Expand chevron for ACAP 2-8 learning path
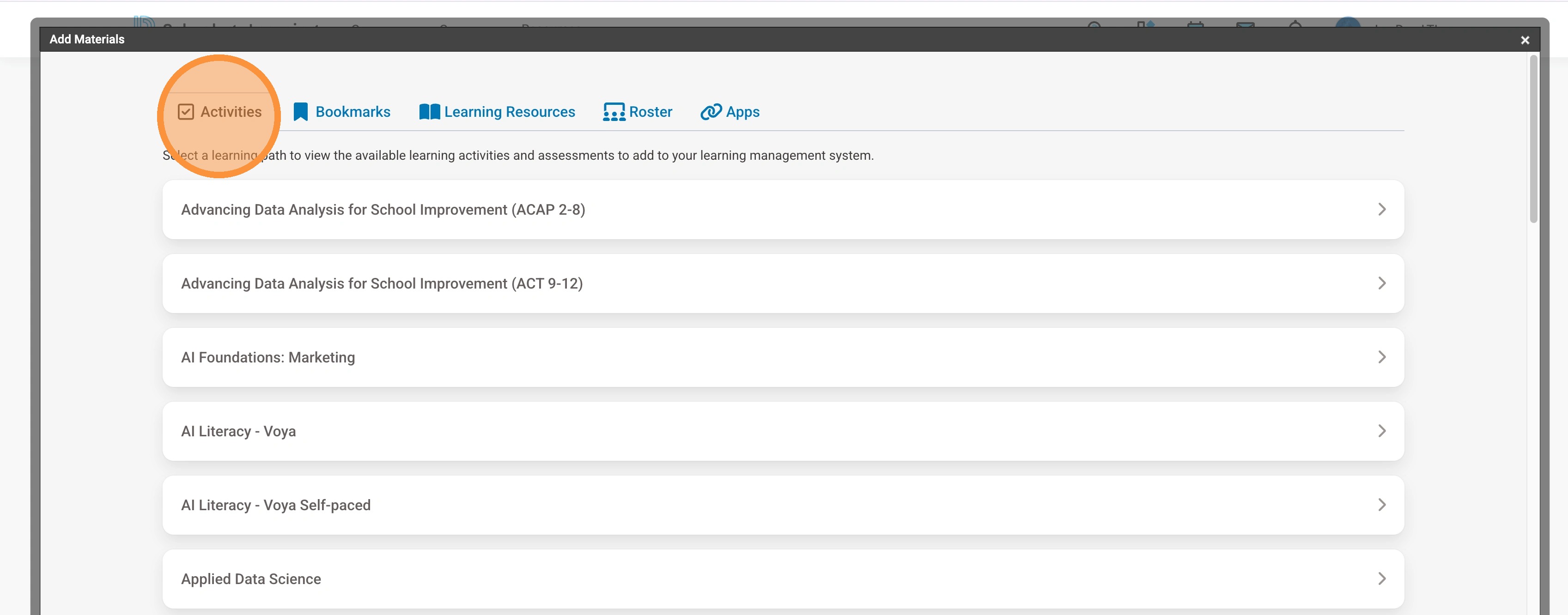1568x615 pixels. (1381, 209)
